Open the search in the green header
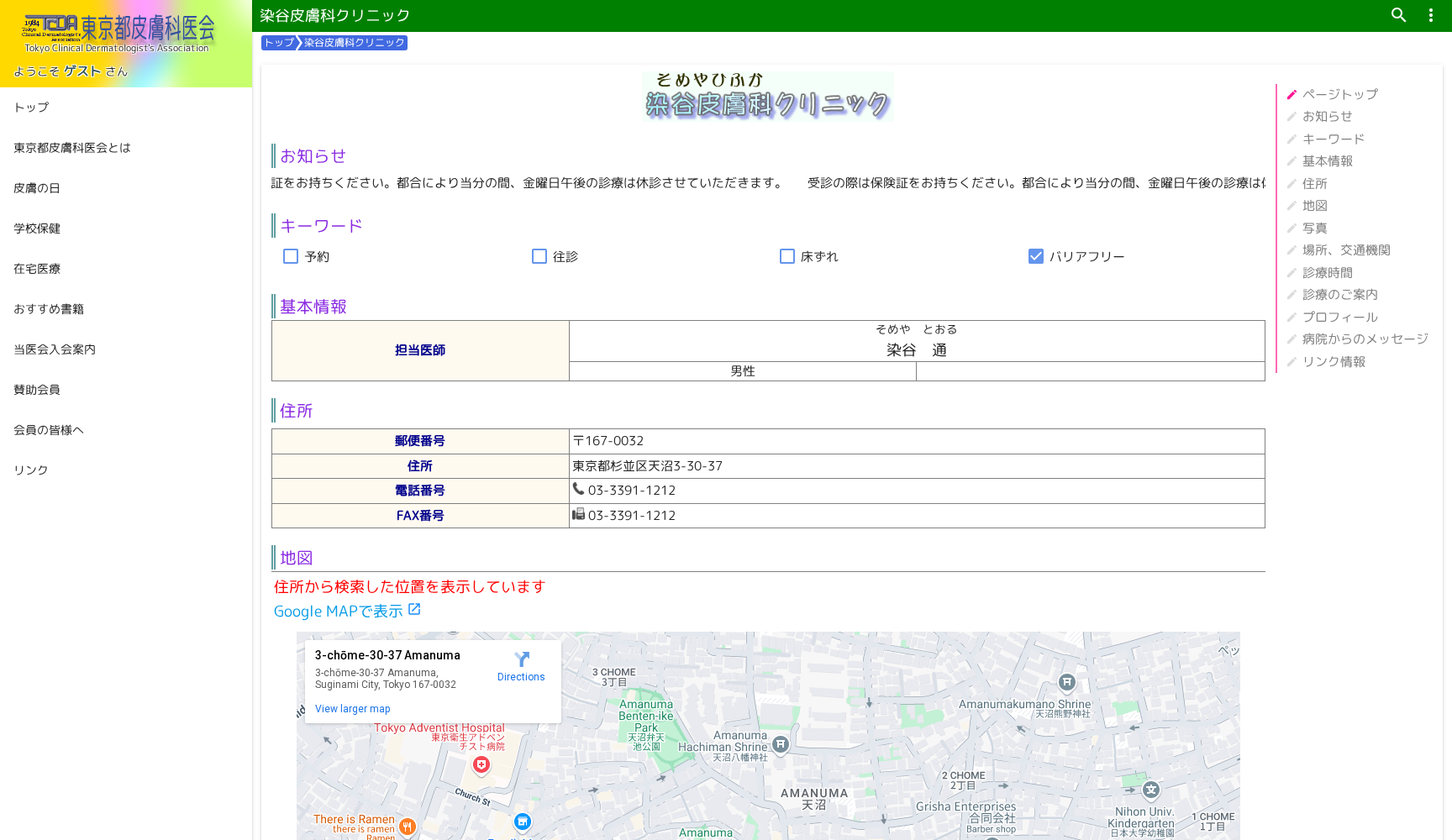This screenshot has width=1452, height=840. (1398, 15)
